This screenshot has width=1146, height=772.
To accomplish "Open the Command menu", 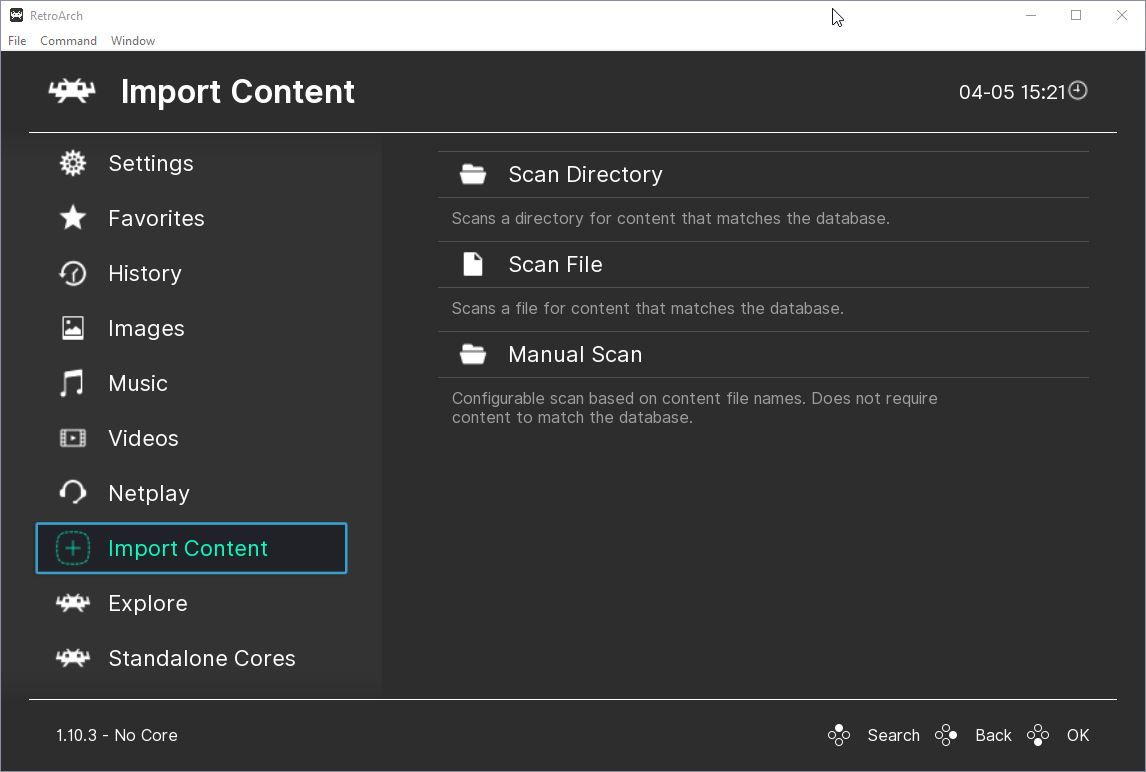I will tap(68, 41).
